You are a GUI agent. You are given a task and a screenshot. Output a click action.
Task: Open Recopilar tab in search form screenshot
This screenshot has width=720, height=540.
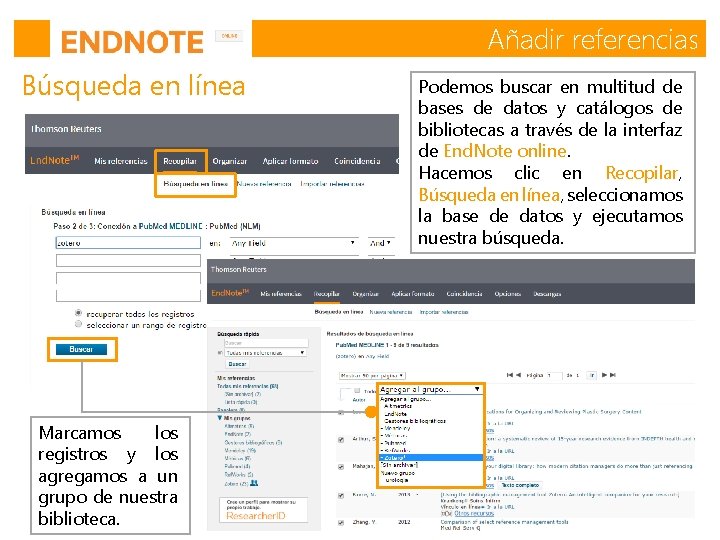pos(180,161)
